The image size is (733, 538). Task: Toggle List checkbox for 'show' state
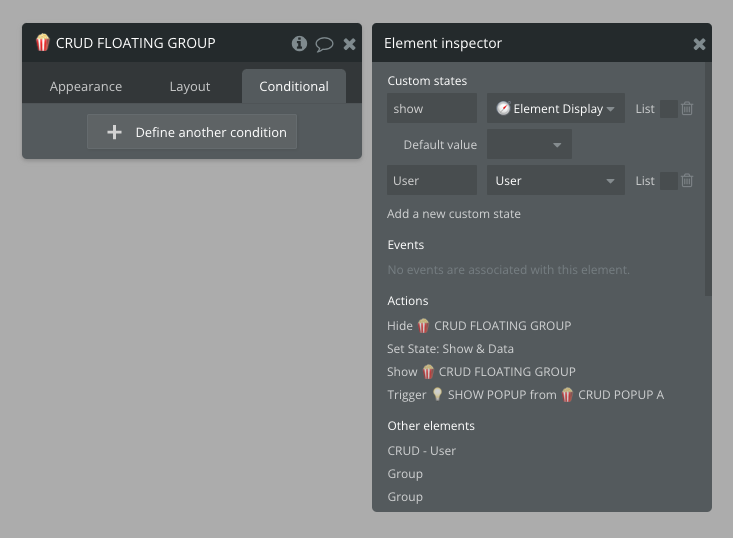point(668,109)
